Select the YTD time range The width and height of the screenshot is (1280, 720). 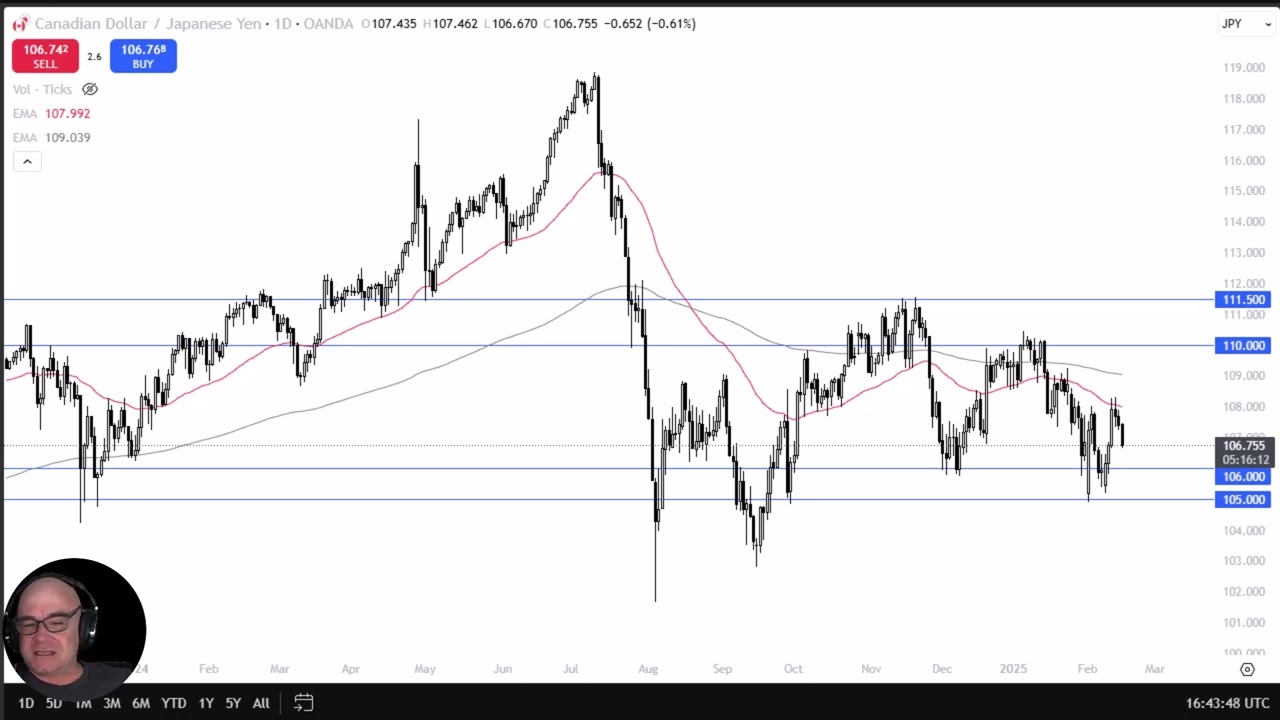click(174, 703)
